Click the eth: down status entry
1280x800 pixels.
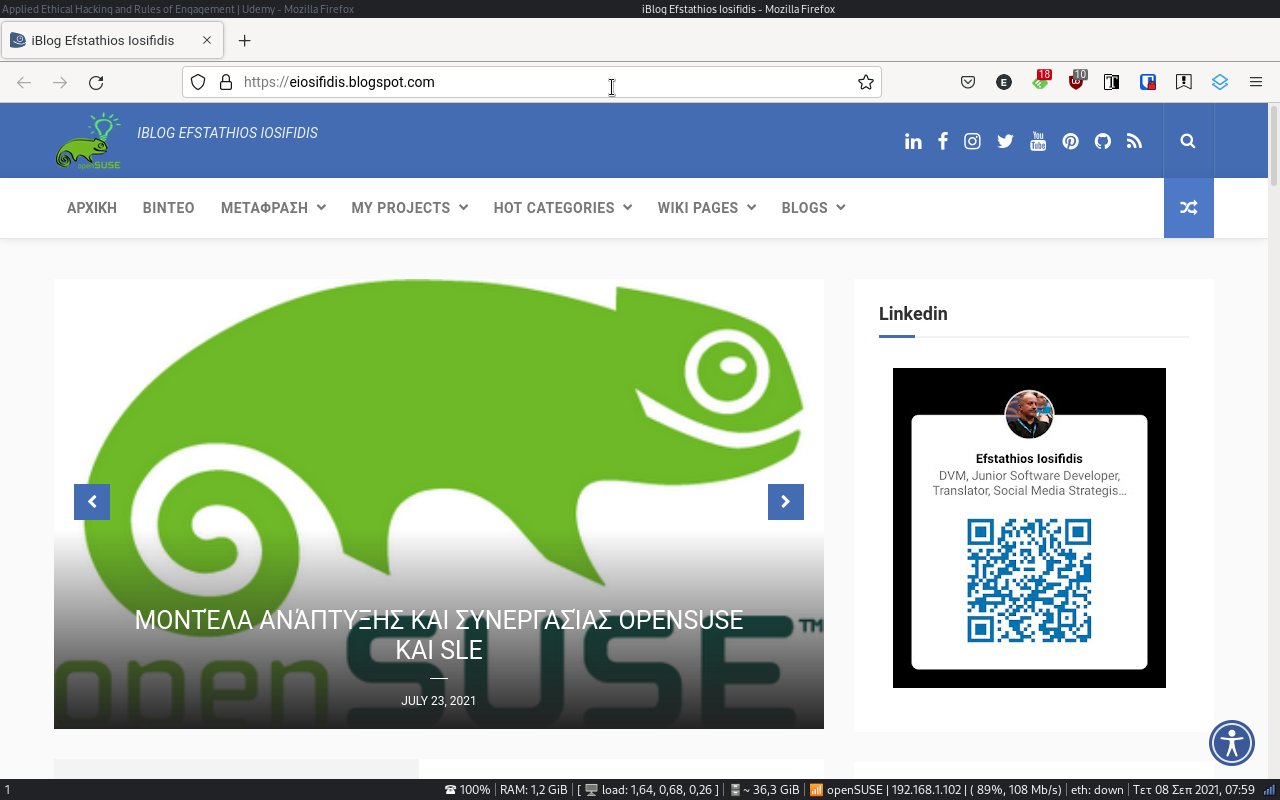coord(1096,790)
